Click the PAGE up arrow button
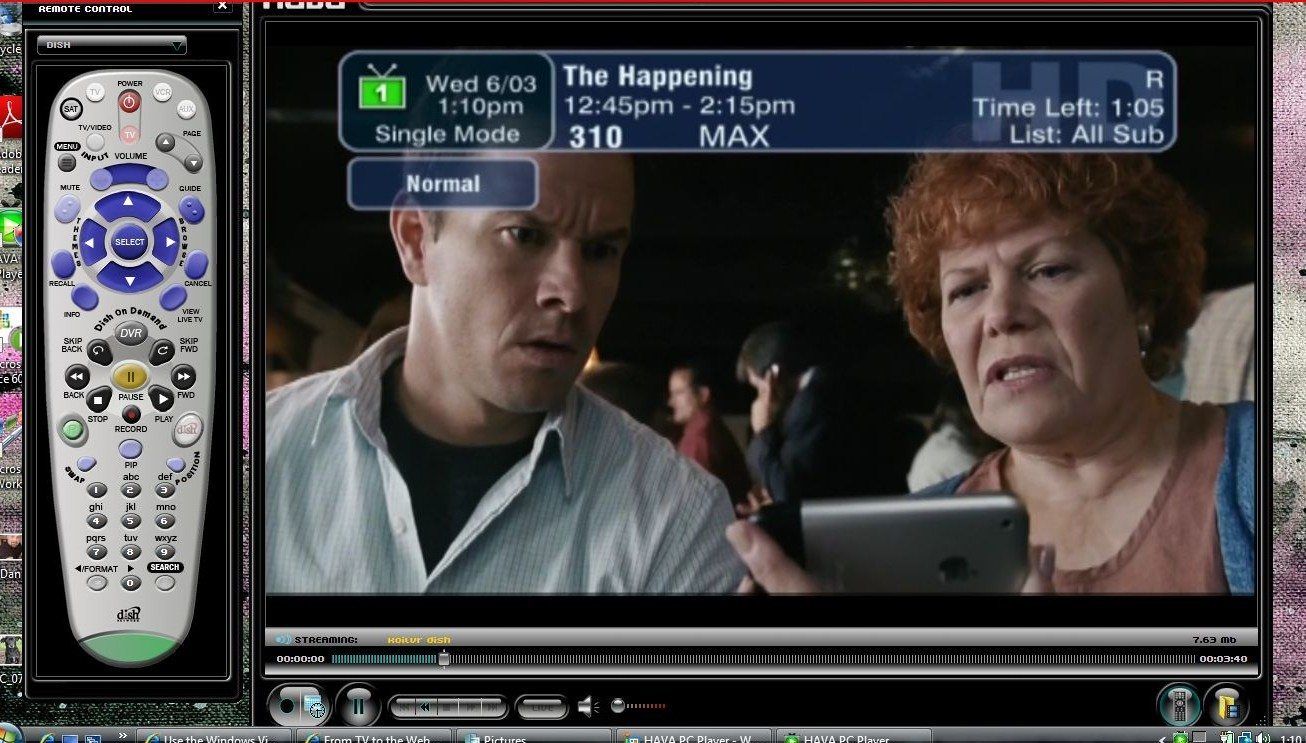This screenshot has width=1306, height=743. click(x=166, y=144)
